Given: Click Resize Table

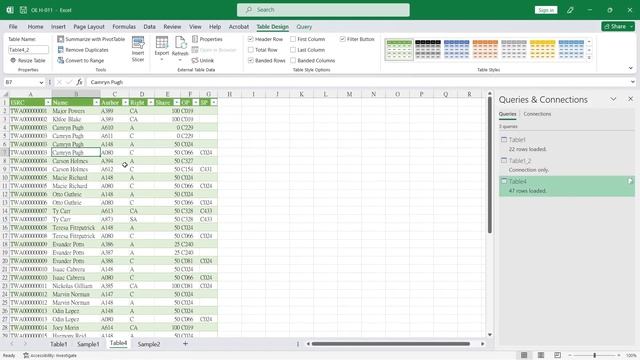Looking at the screenshot, I should click(x=27, y=60).
